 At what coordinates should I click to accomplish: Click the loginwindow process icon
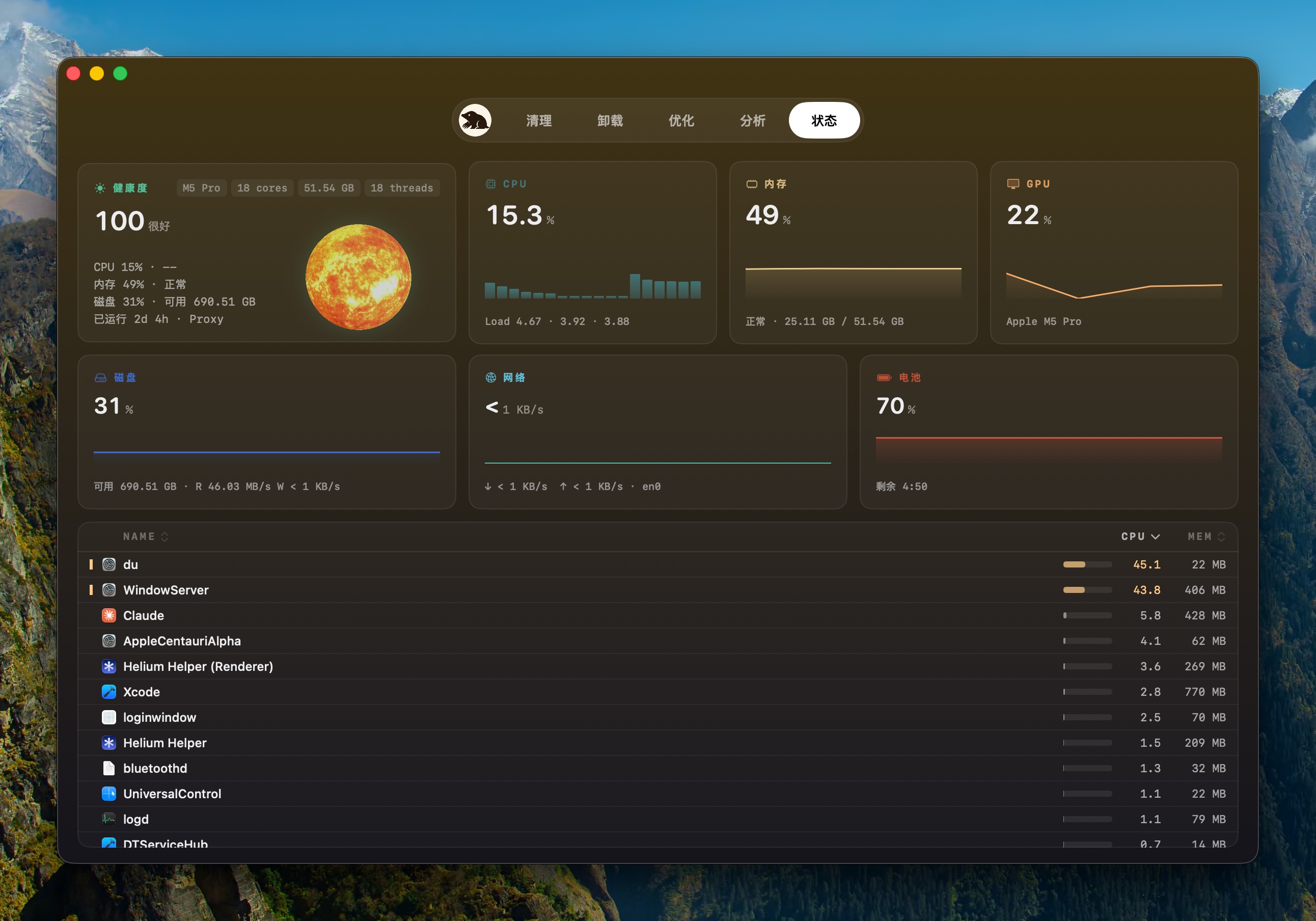click(x=109, y=717)
